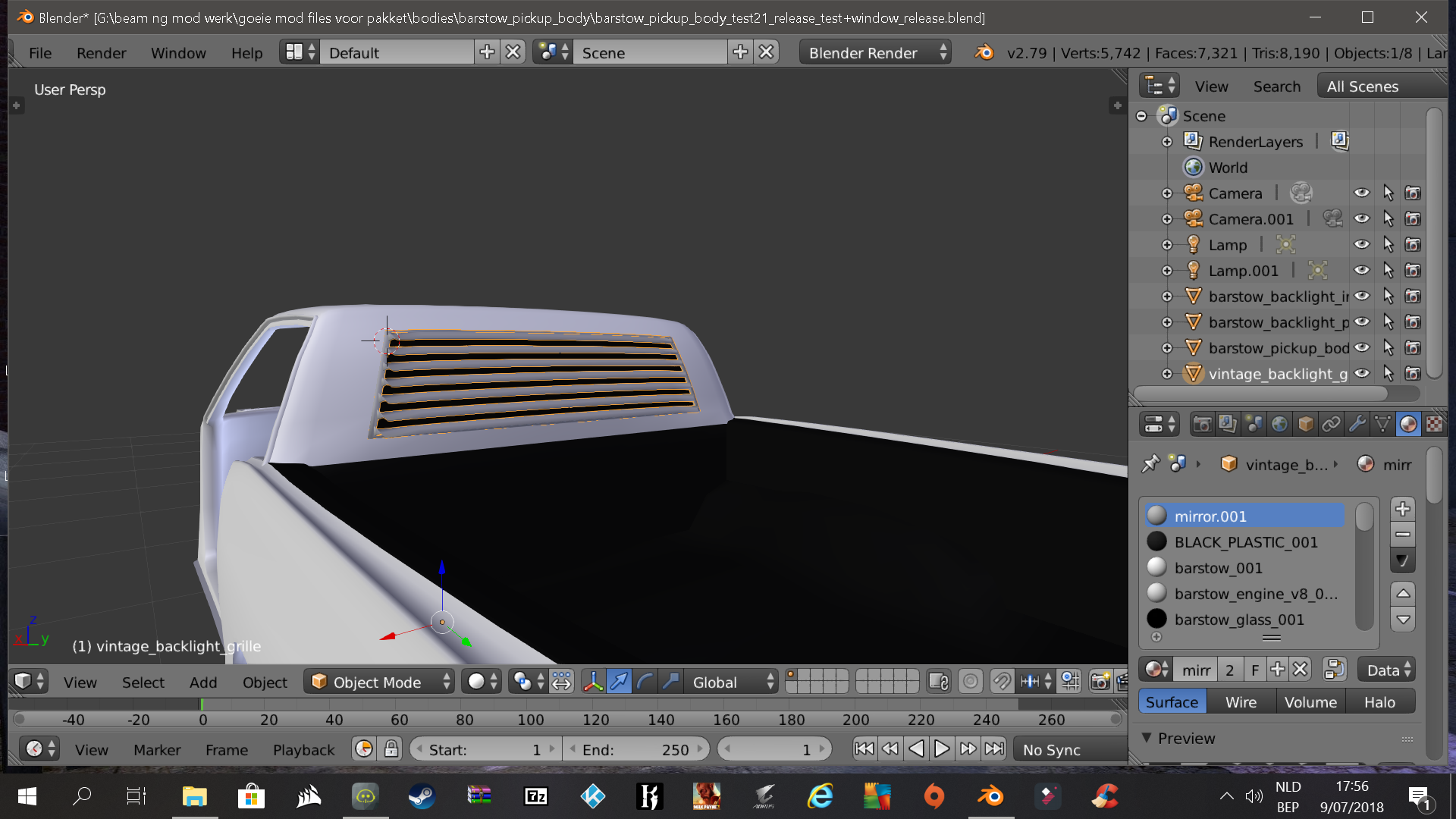
Task: Switch material type to Wire
Action: [x=1241, y=701]
